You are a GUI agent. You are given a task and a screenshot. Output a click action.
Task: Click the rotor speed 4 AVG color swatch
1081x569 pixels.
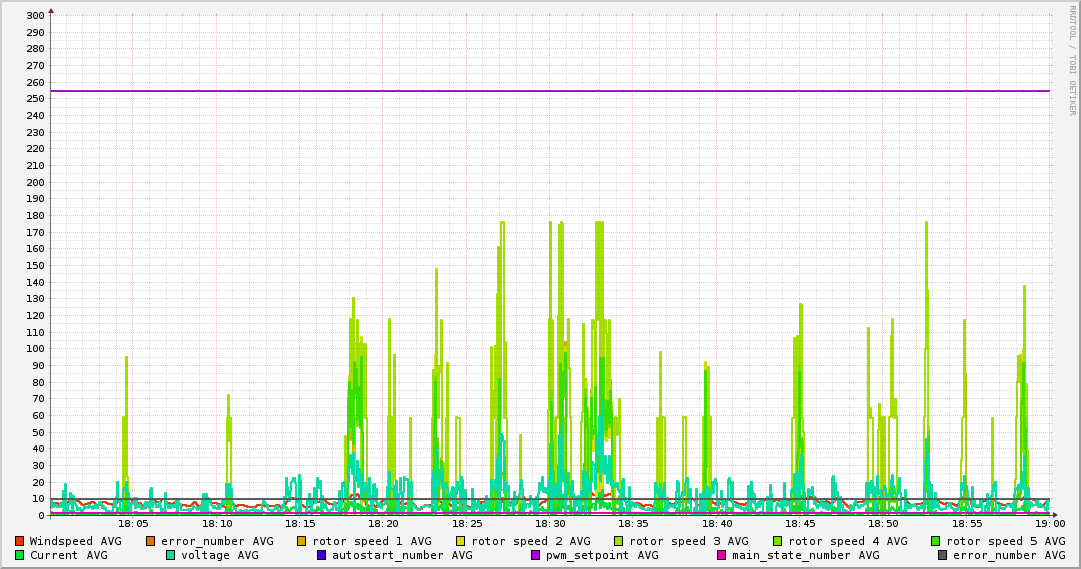(x=778, y=541)
